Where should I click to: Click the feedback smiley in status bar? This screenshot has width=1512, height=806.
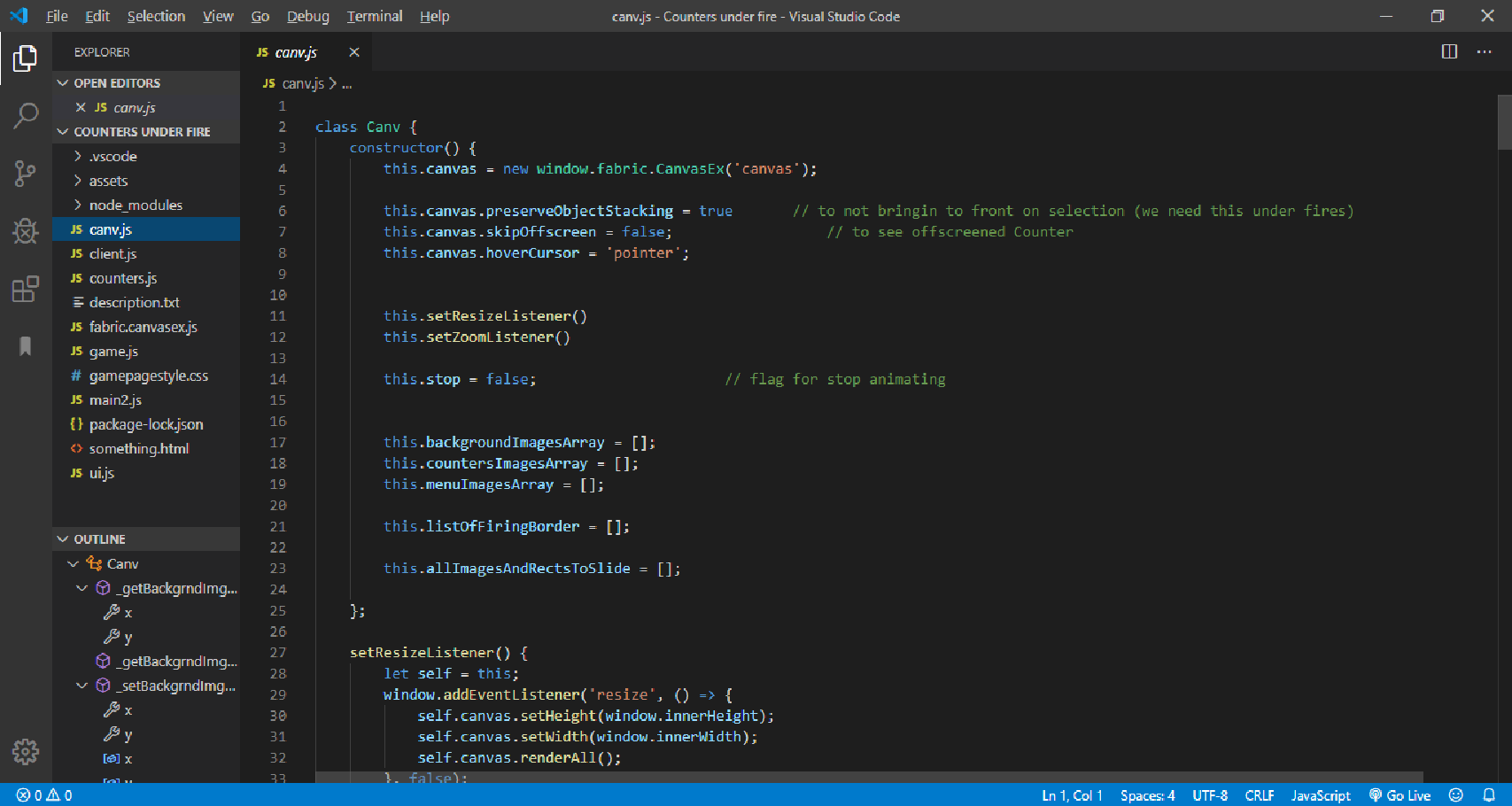tap(1455, 795)
